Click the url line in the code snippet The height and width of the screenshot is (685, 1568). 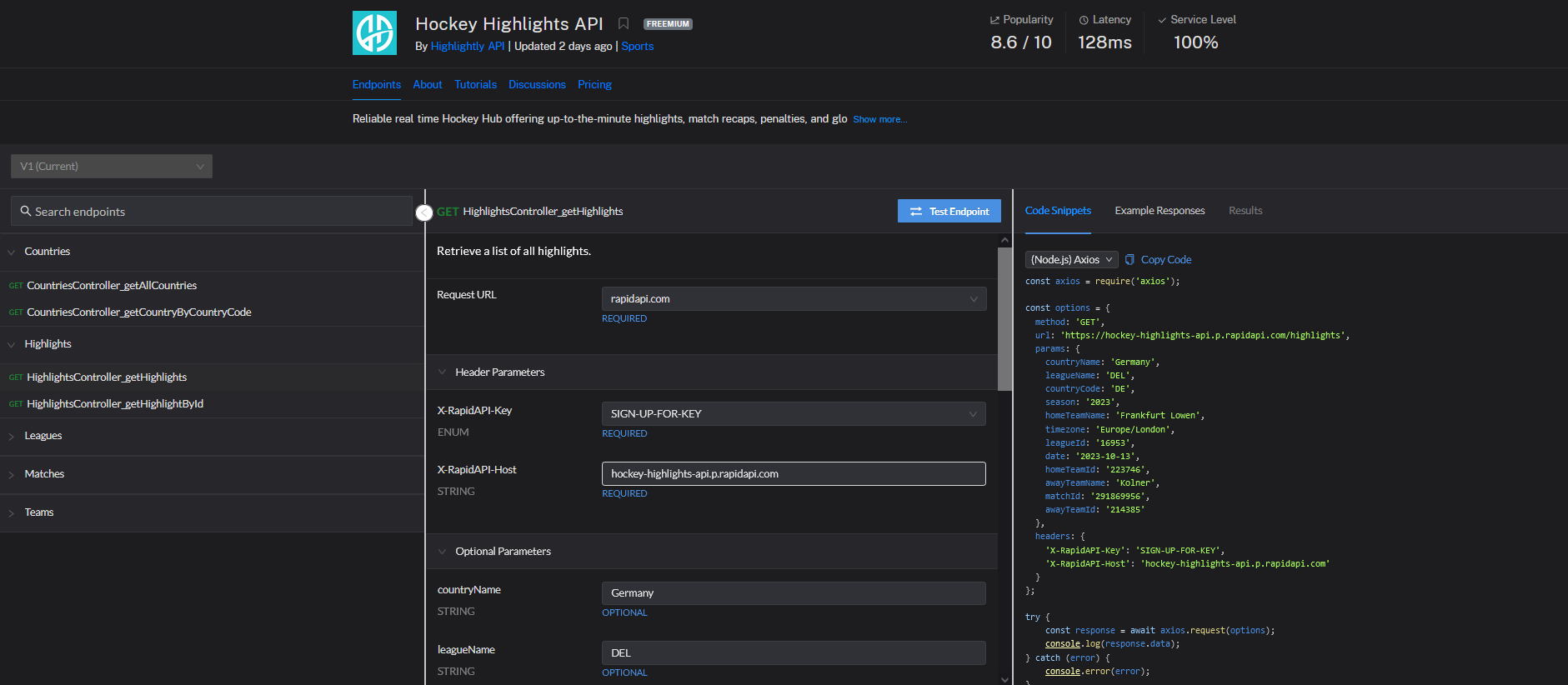1192,335
